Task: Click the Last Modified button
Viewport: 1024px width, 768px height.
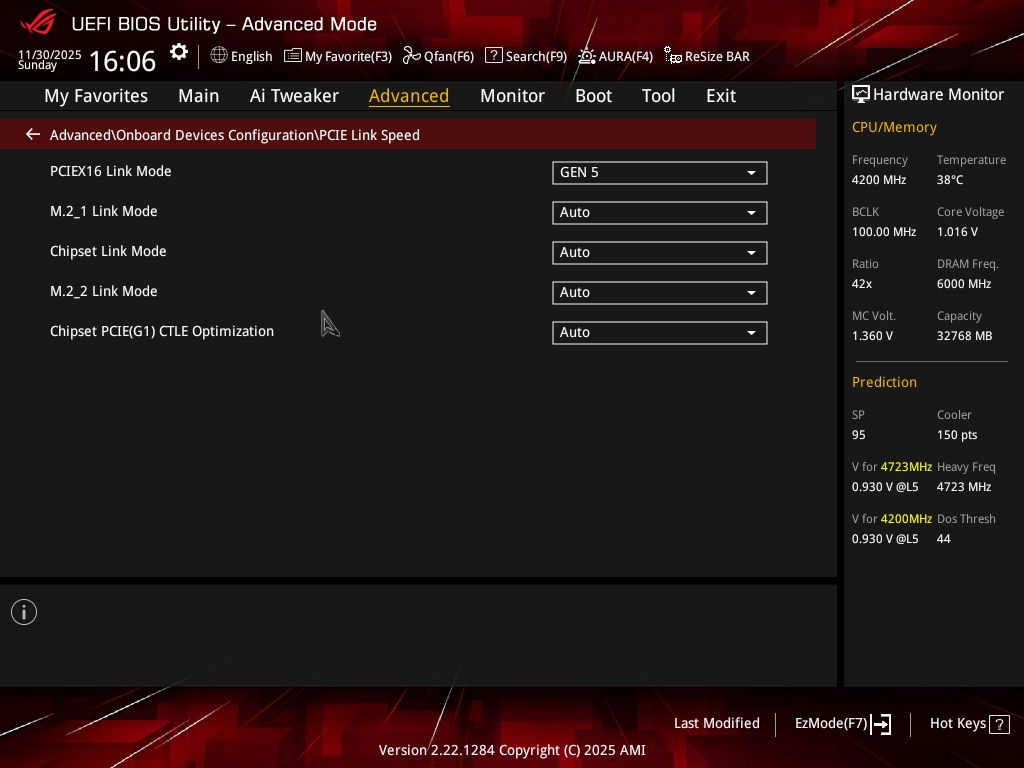Action: tap(716, 723)
